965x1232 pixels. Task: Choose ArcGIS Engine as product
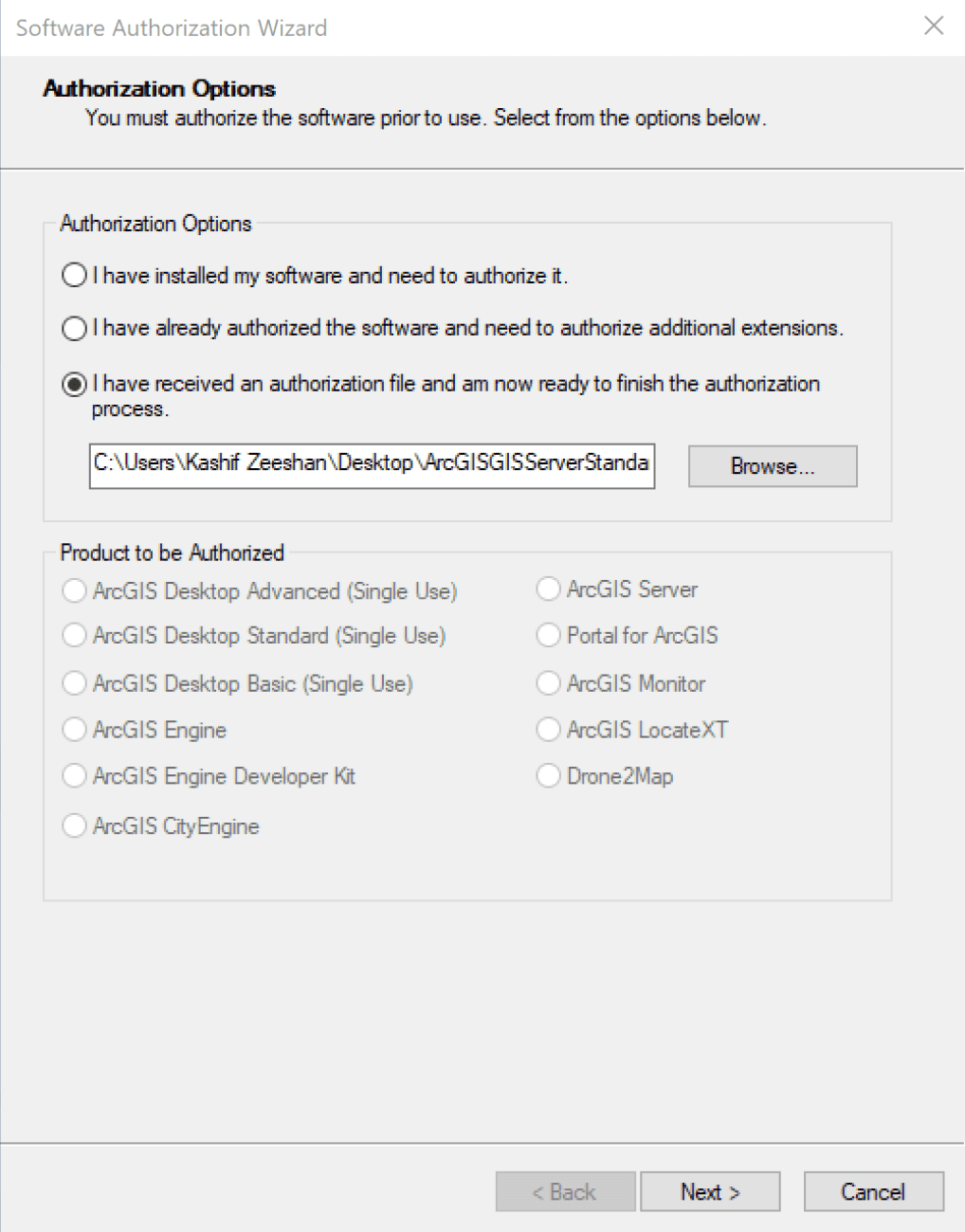74,730
